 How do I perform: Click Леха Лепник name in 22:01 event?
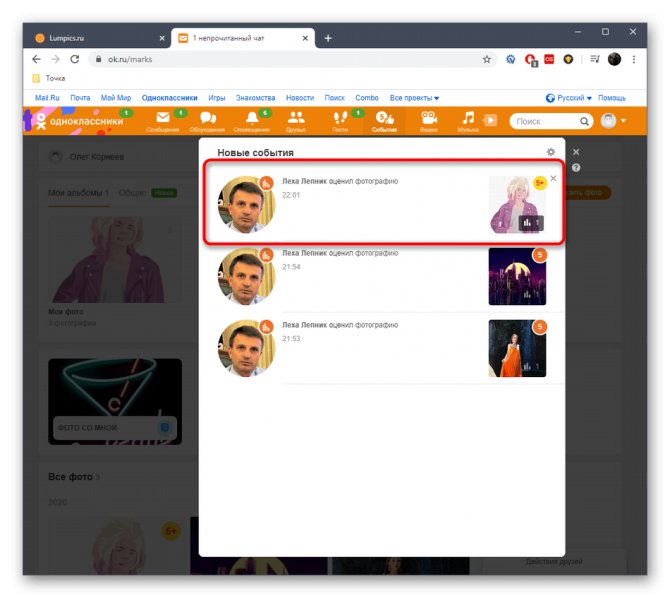click(304, 181)
